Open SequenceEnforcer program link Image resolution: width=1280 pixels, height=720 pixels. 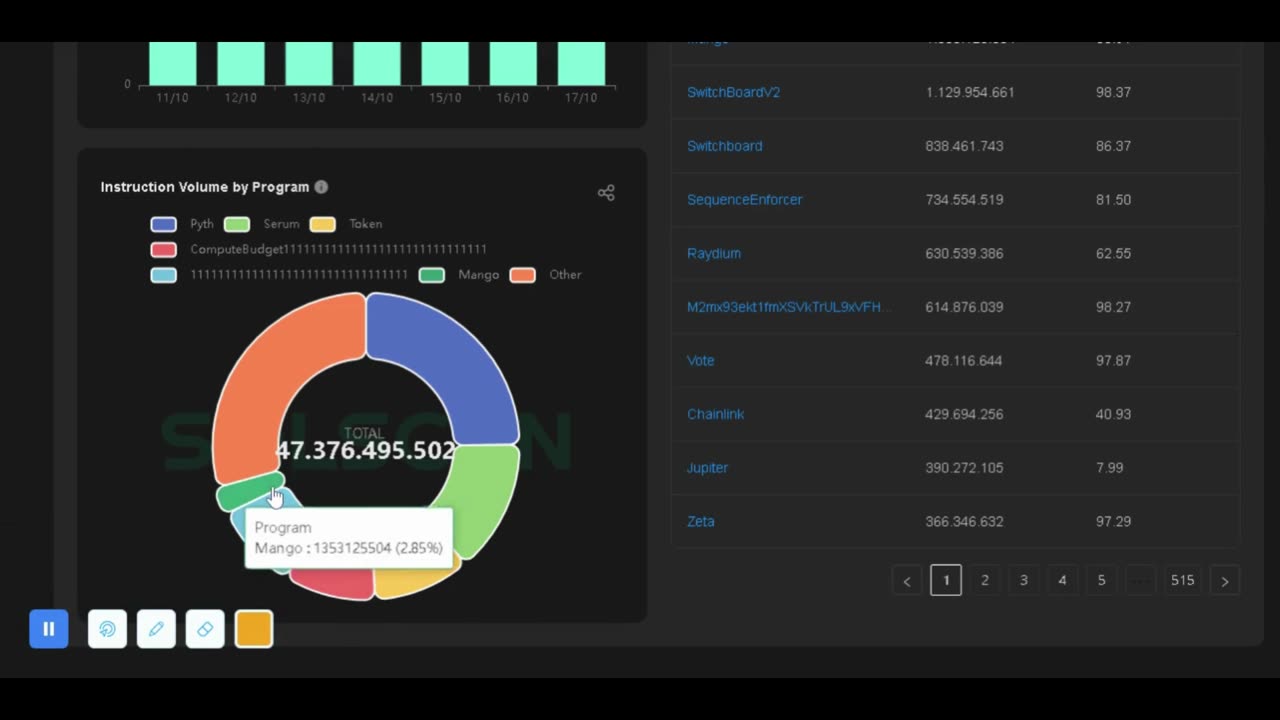[x=744, y=200]
